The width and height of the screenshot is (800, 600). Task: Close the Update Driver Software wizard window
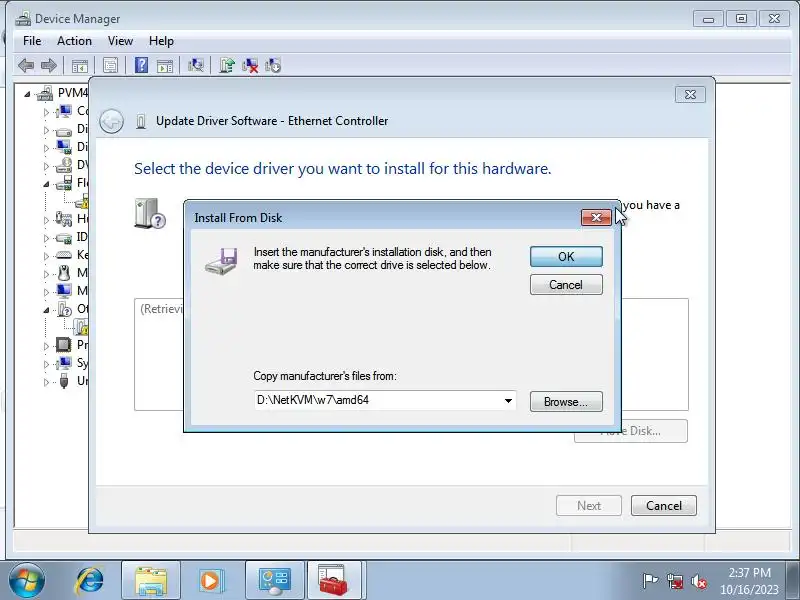click(x=690, y=94)
